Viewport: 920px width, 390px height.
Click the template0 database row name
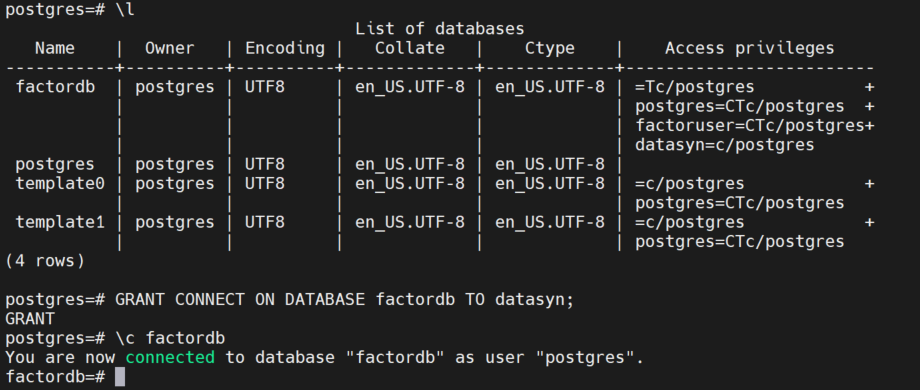point(60,184)
